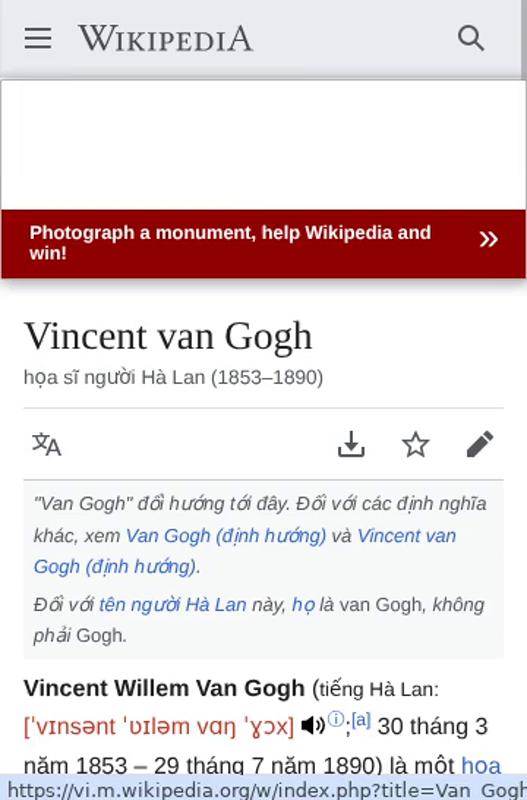Open 'Van Gogh (định hướng)' link
Screen dimensions: 527x800
pyautogui.click(x=226, y=536)
